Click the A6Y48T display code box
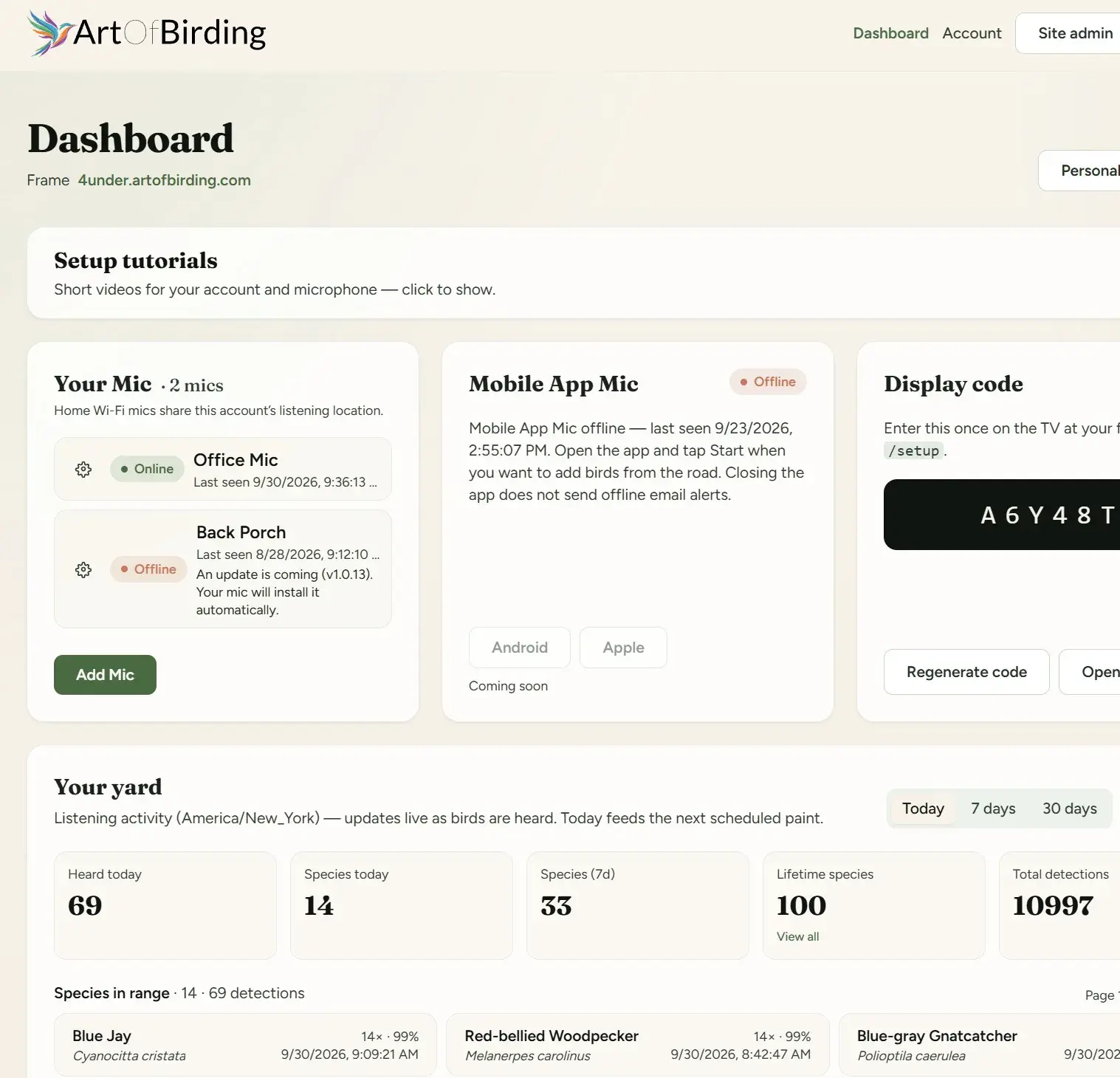 1002,515
